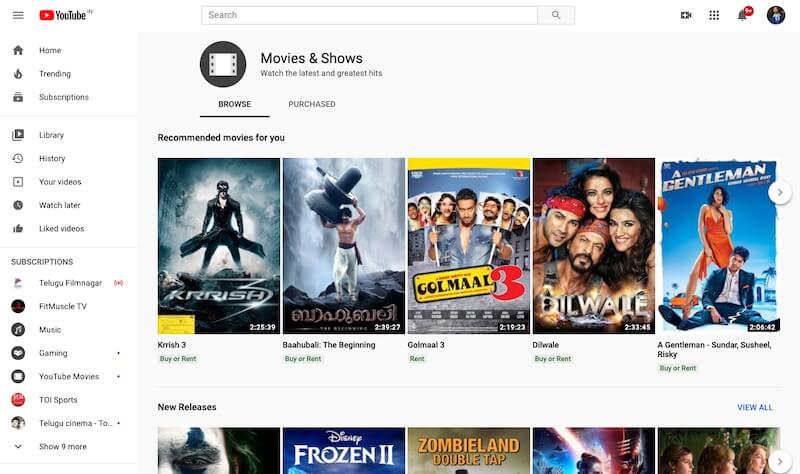The height and width of the screenshot is (474, 800).
Task: Open Liked videos in sidebar
Action: coord(61,229)
